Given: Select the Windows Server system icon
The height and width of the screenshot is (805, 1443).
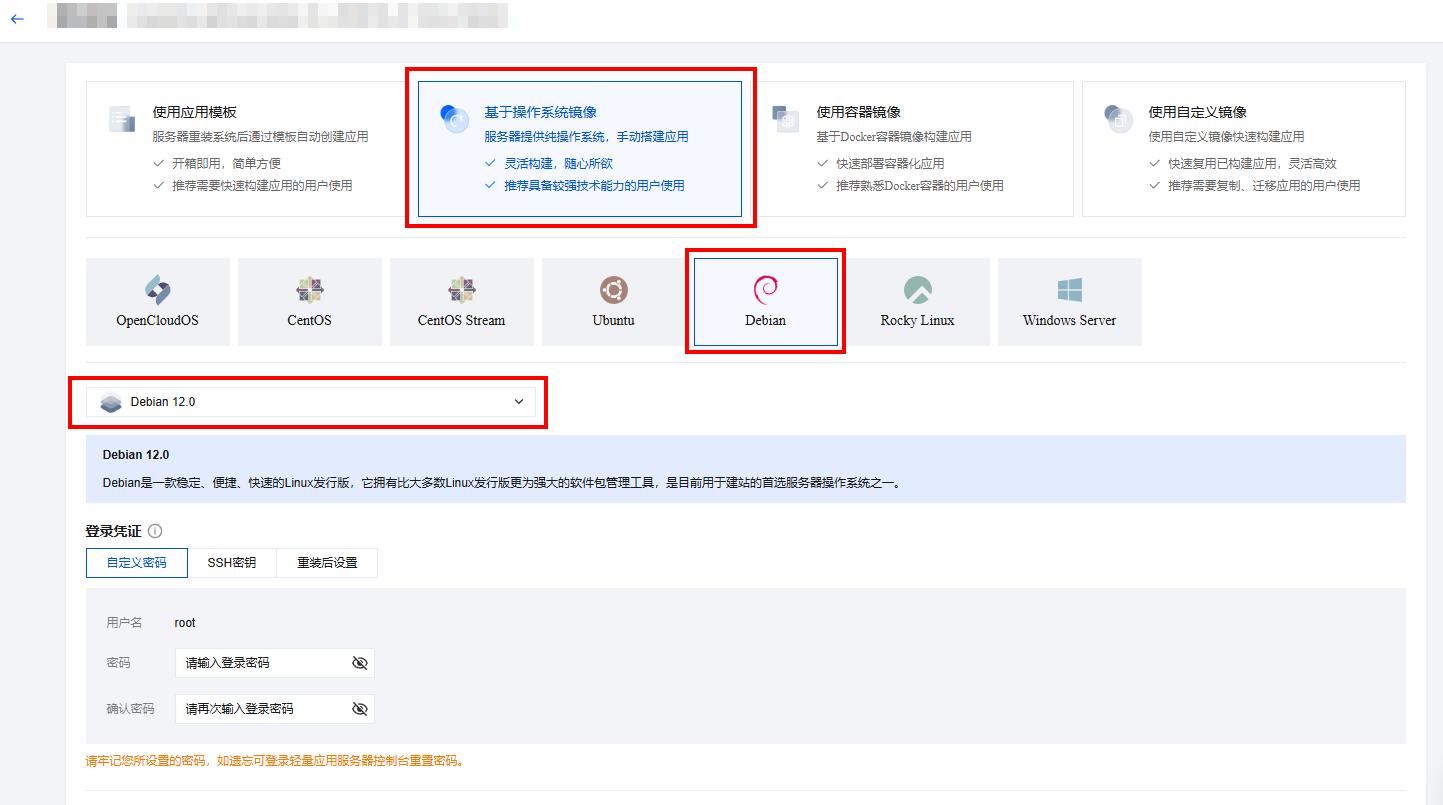Looking at the screenshot, I should tap(1069, 301).
